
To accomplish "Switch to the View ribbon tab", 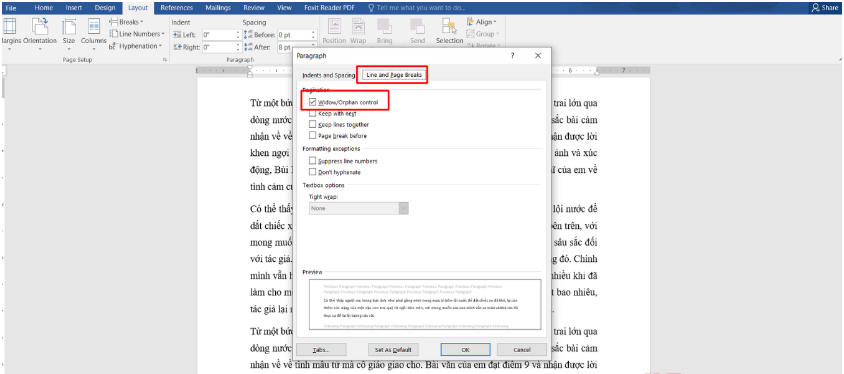I will tap(284, 8).
